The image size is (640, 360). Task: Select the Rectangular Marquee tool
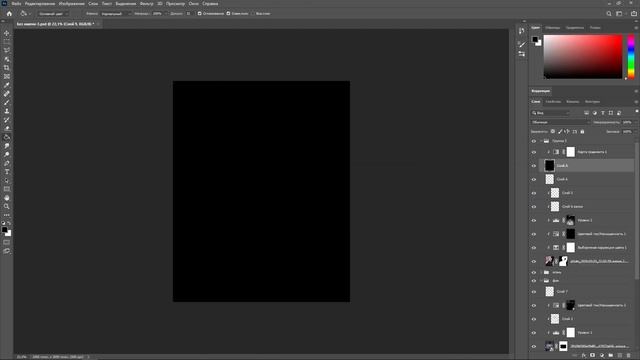(x=7, y=42)
